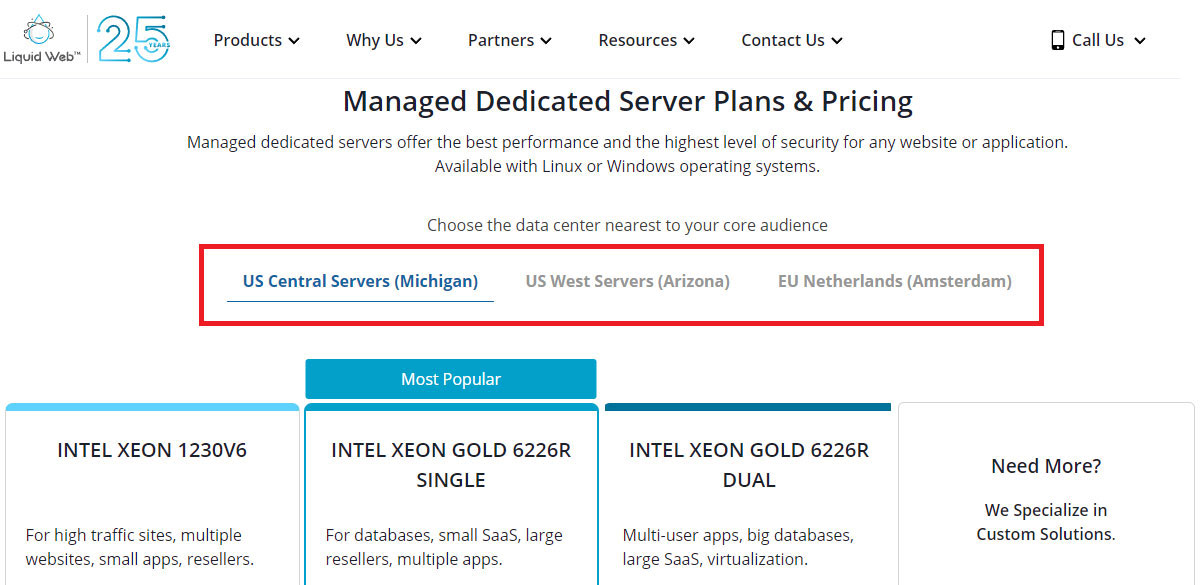Click Intel Xeon Gold 6226R Dual title
The width and height of the screenshot is (1200, 585).
point(749,465)
